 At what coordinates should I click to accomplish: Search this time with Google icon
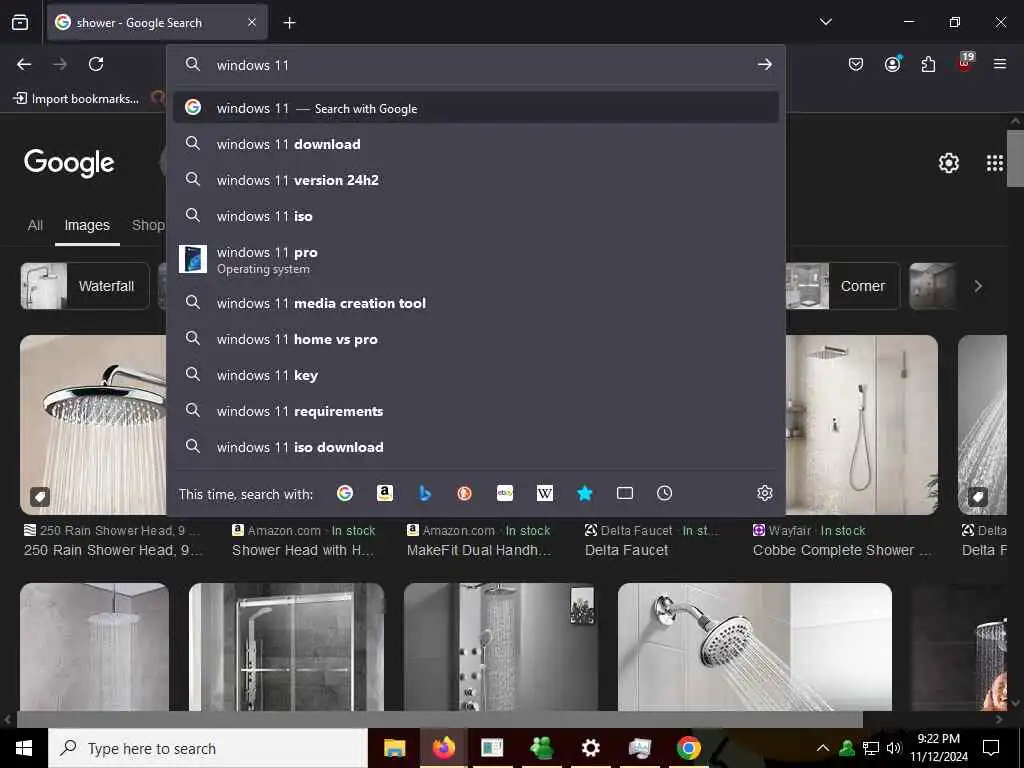[345, 493]
